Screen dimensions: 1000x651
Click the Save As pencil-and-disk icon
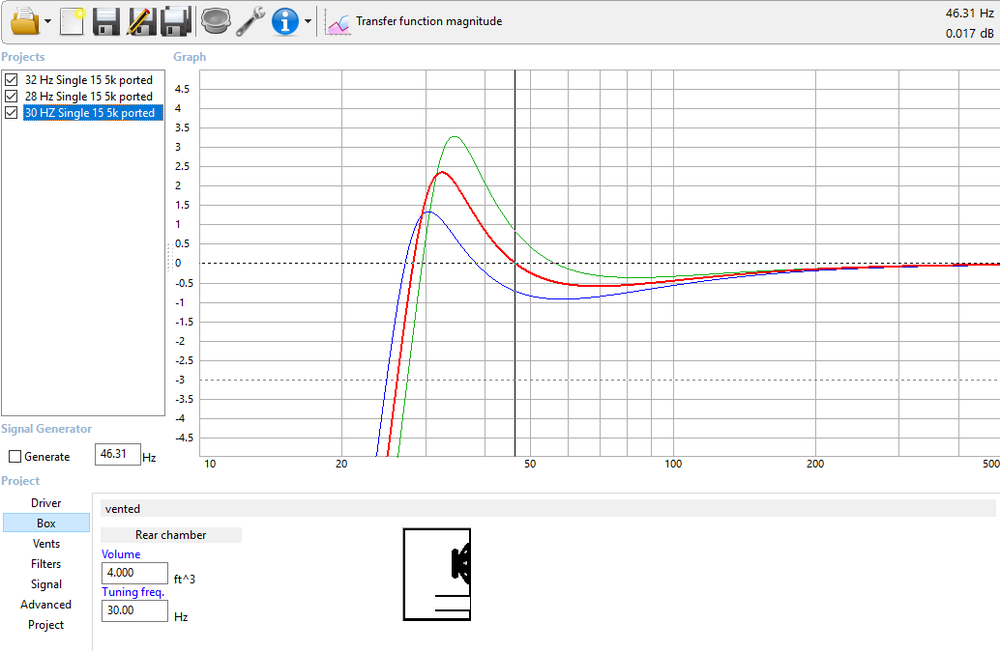coord(141,21)
